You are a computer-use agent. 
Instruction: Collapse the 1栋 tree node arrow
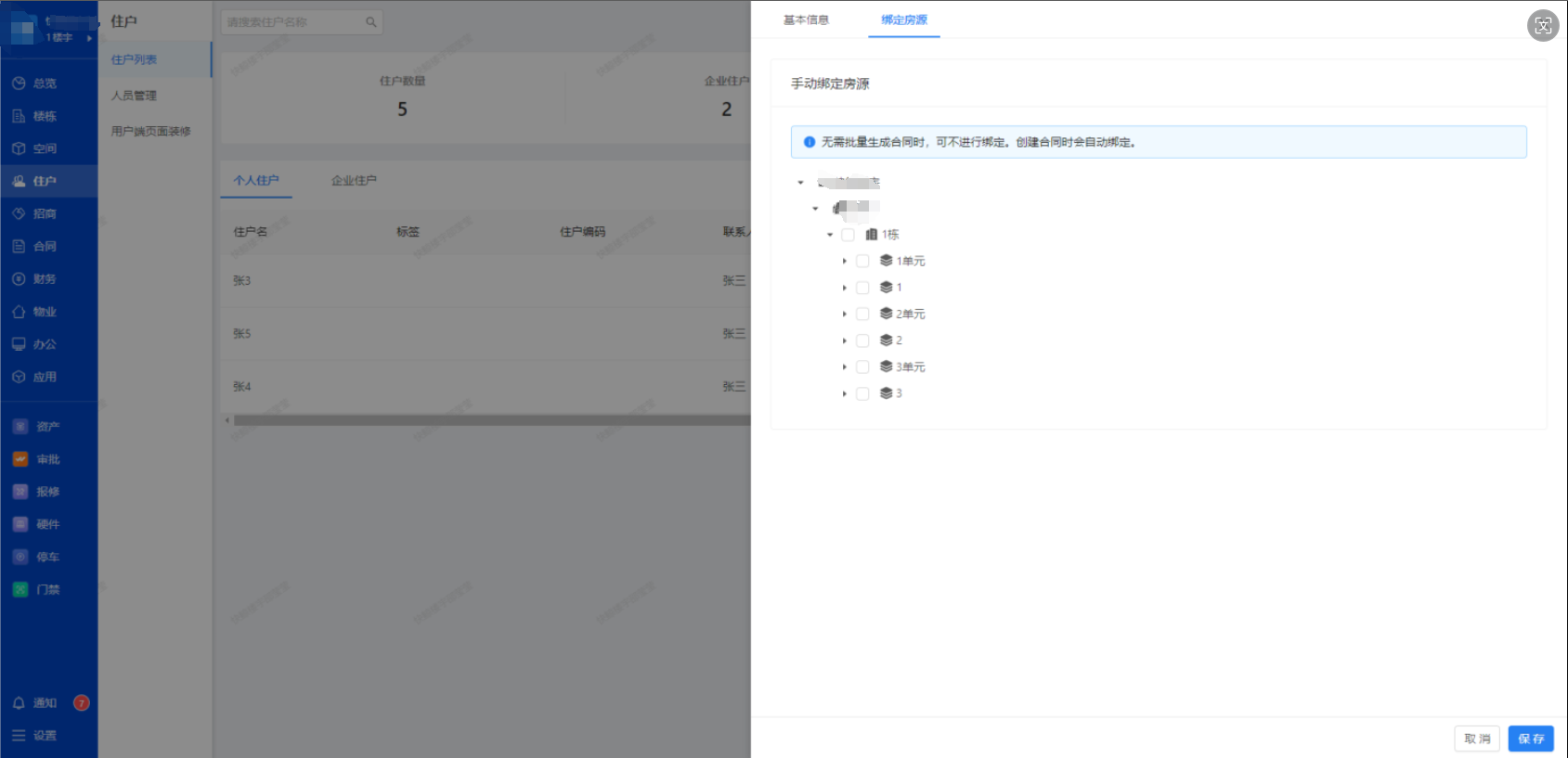(x=830, y=235)
